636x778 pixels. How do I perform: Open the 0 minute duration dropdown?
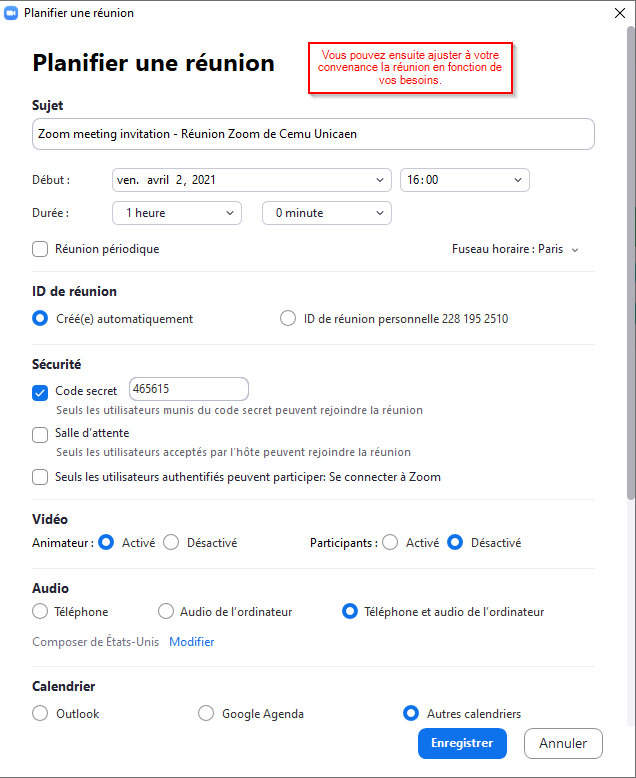(326, 213)
